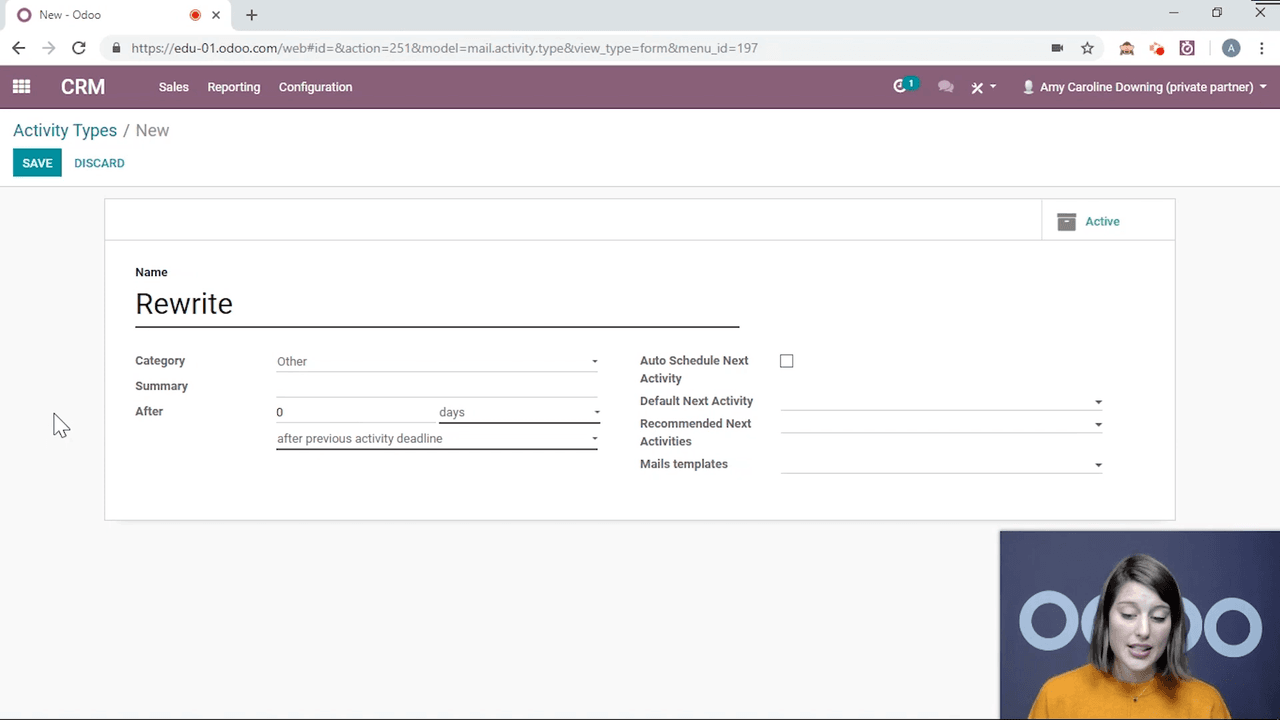This screenshot has width=1280, height=720.
Task: Save the new activity type
Action: (x=37, y=163)
